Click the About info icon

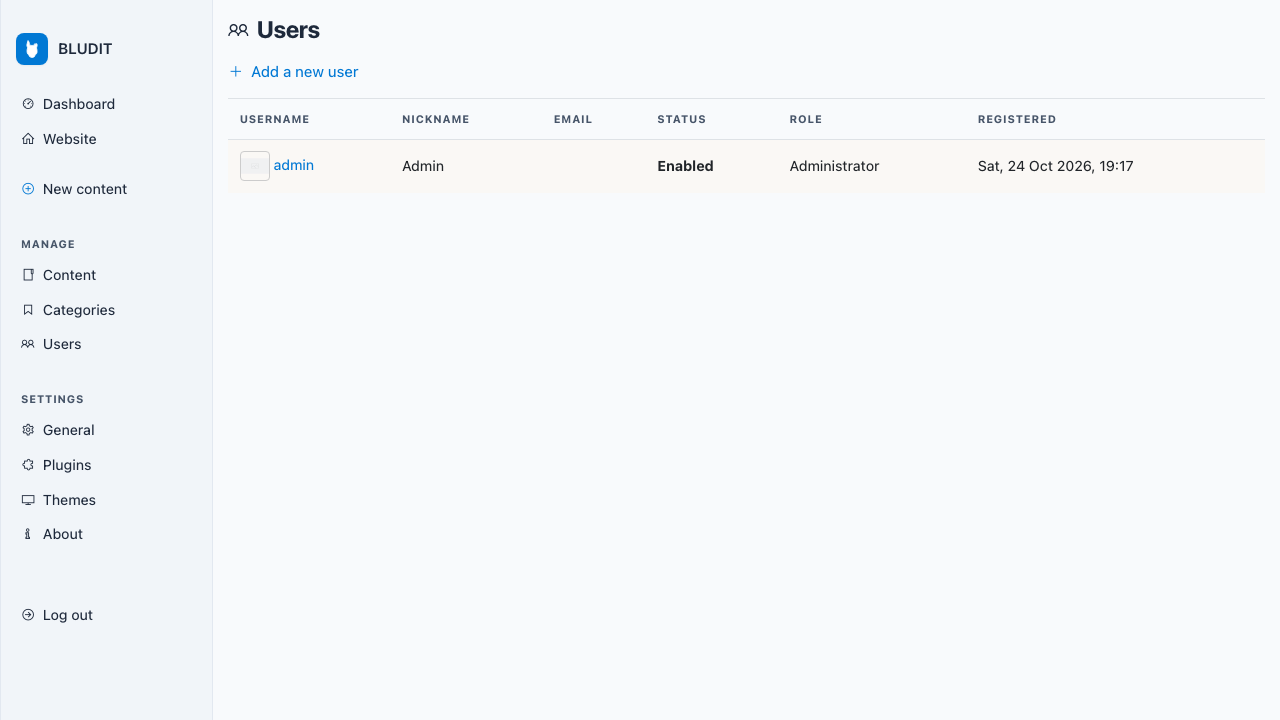(x=28, y=534)
